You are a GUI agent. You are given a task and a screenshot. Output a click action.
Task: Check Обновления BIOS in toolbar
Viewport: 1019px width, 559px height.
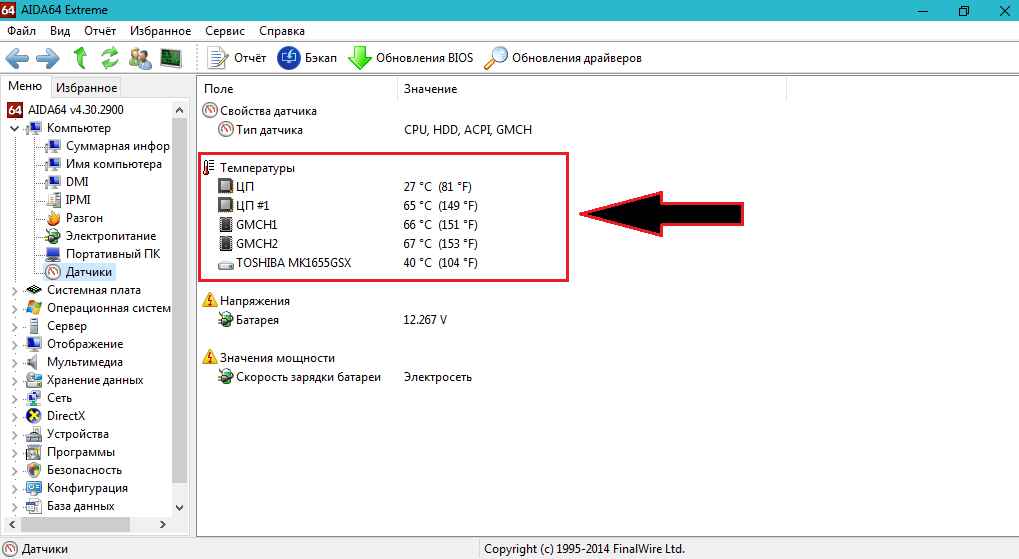click(x=411, y=58)
